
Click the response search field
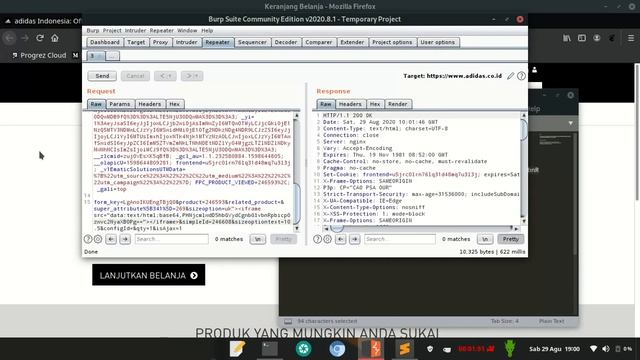[x=400, y=239]
